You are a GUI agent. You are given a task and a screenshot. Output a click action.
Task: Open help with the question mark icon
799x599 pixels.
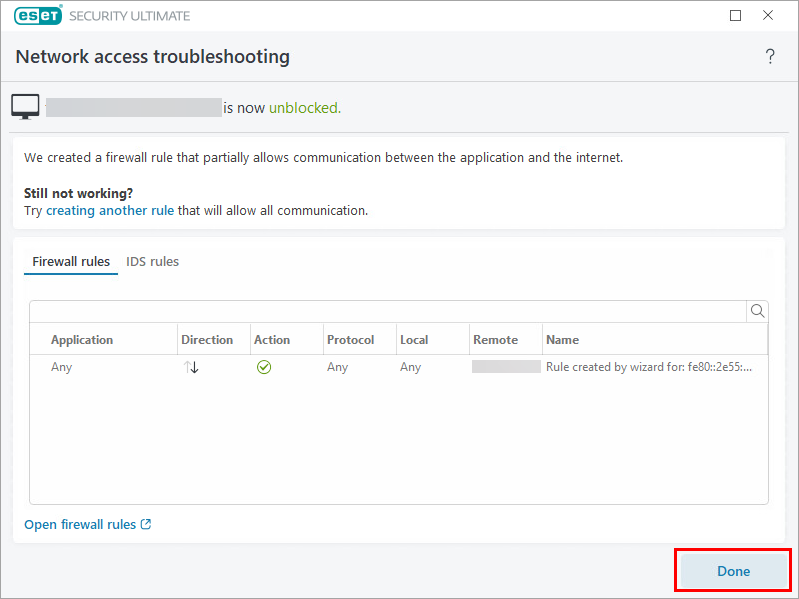(x=769, y=57)
